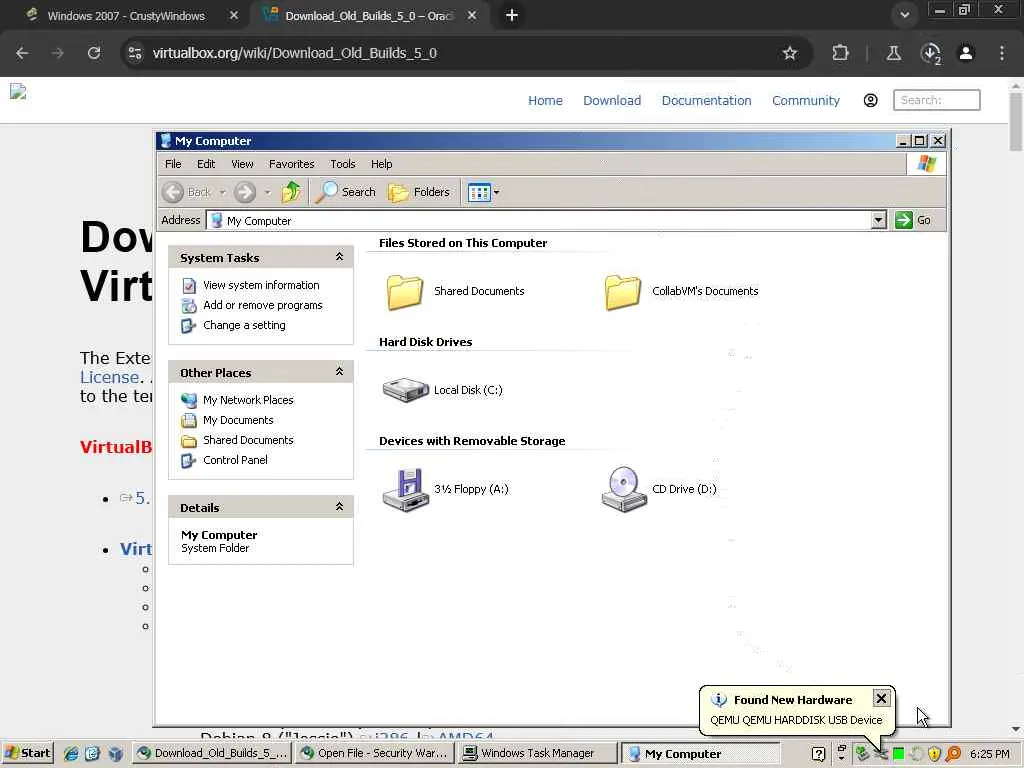The width and height of the screenshot is (1024, 768).
Task: Open the Back history dropdown arrow
Action: click(x=222, y=192)
